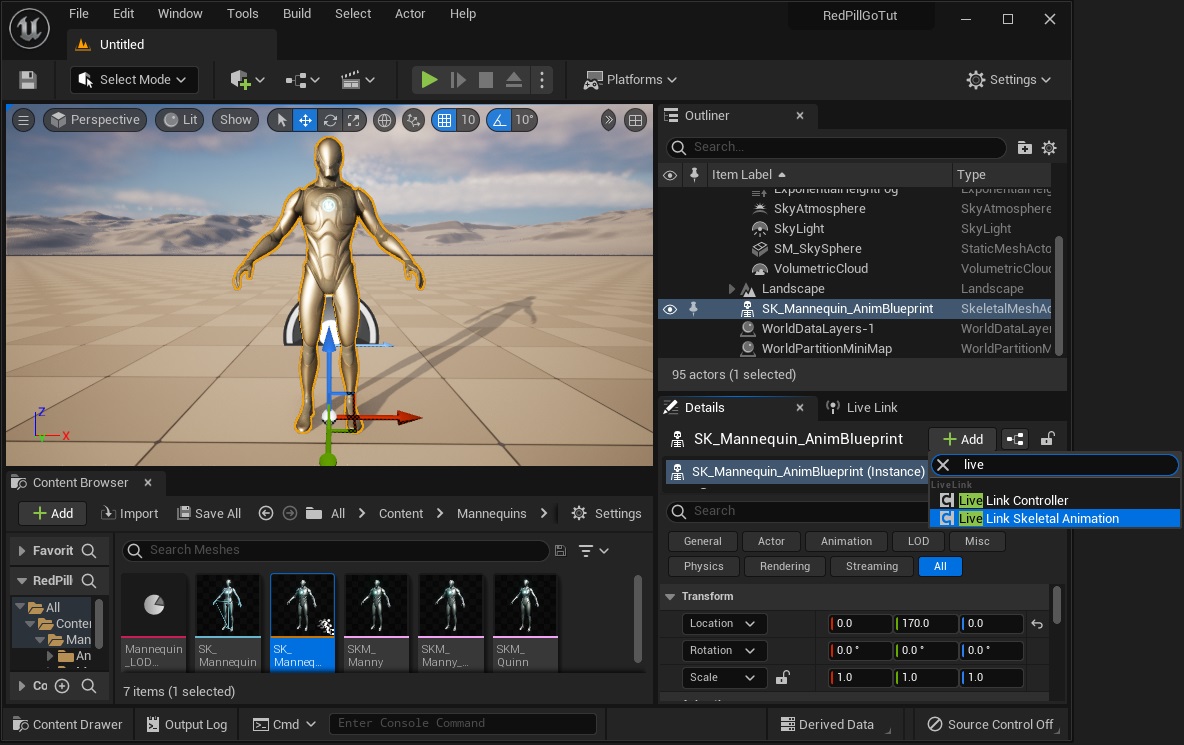The width and height of the screenshot is (1184, 745).
Task: Open the viewport hamburger options menu
Action: pyautogui.click(x=23, y=120)
